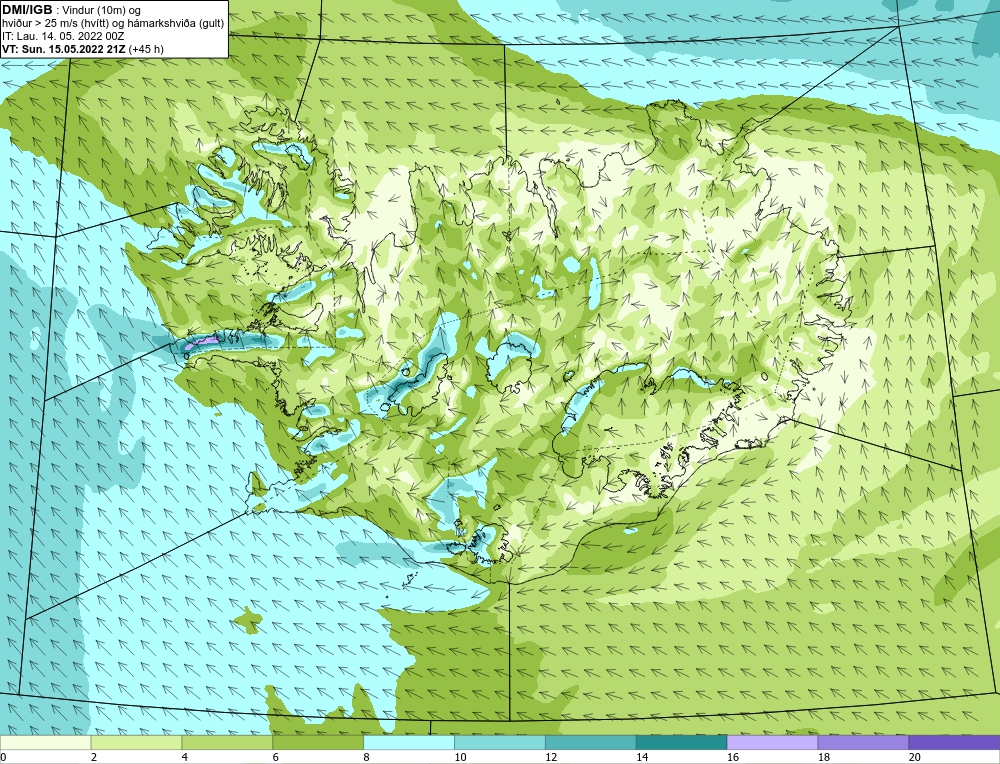Image resolution: width=1000 pixels, height=764 pixels.
Task: Select the 'VT: Sun. 15.05.2022 21Z' valid time
Action: tap(64, 49)
